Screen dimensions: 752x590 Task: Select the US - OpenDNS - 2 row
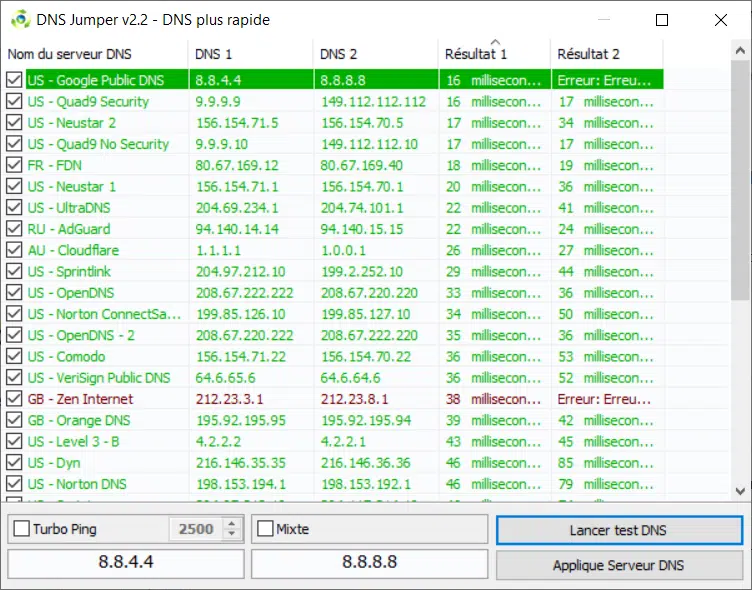pos(335,335)
